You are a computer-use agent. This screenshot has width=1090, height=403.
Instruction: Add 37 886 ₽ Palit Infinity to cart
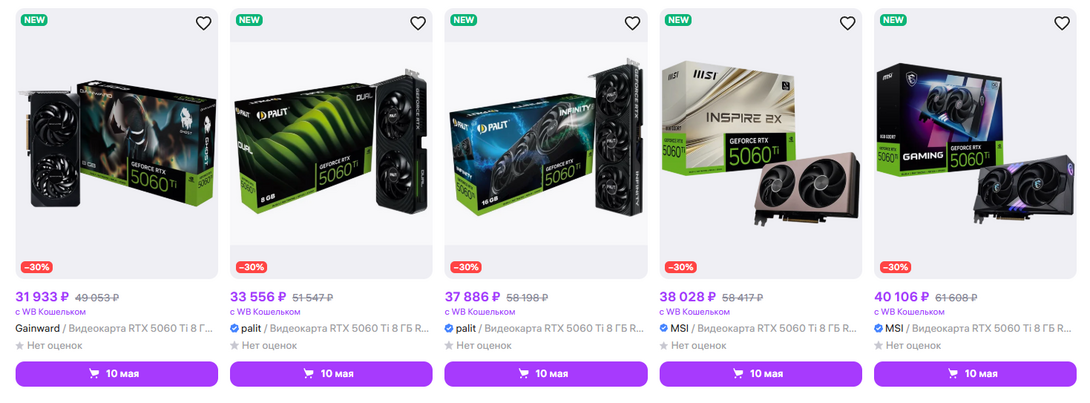point(546,374)
